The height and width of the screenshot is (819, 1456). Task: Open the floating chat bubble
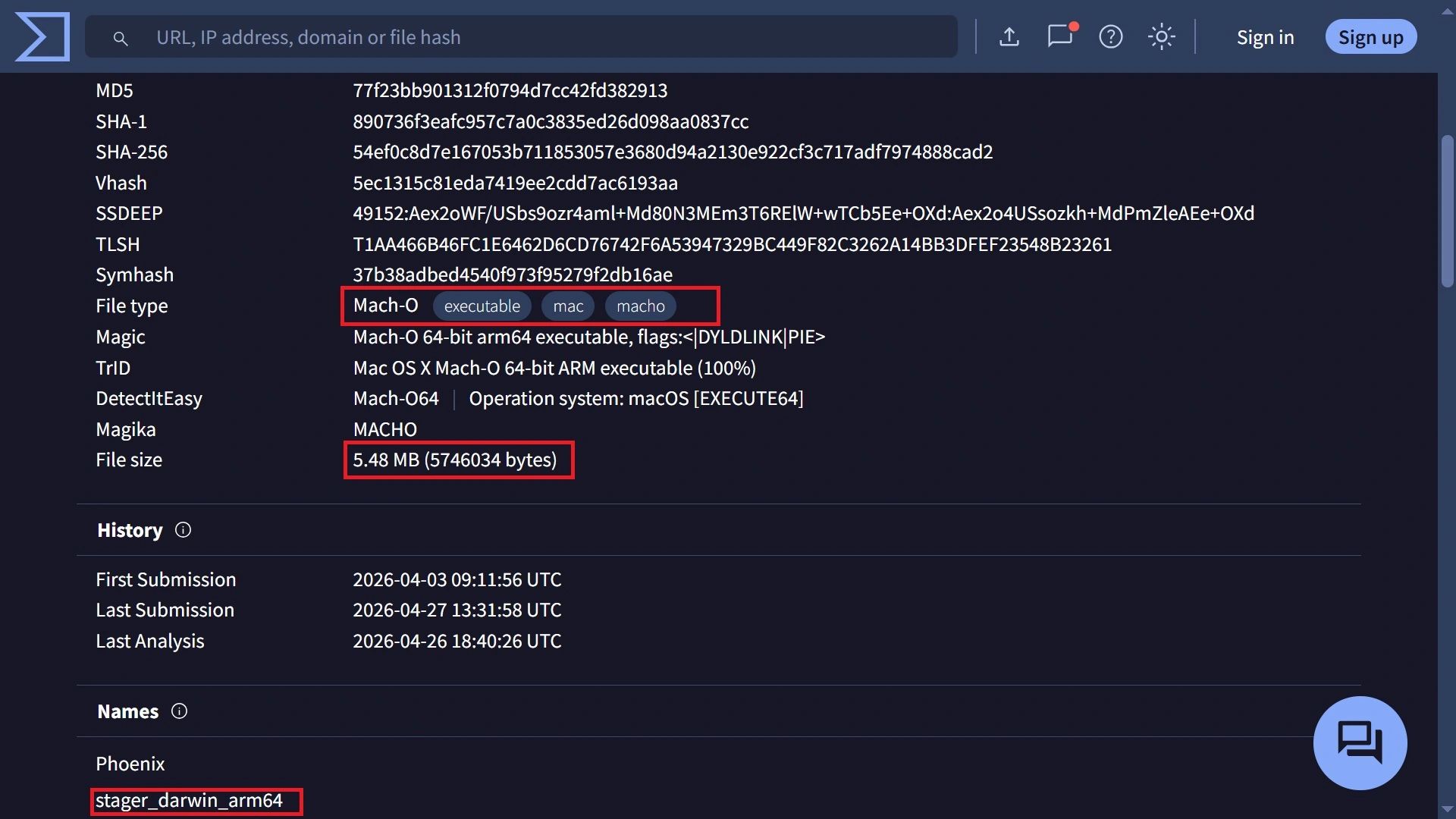click(1359, 743)
